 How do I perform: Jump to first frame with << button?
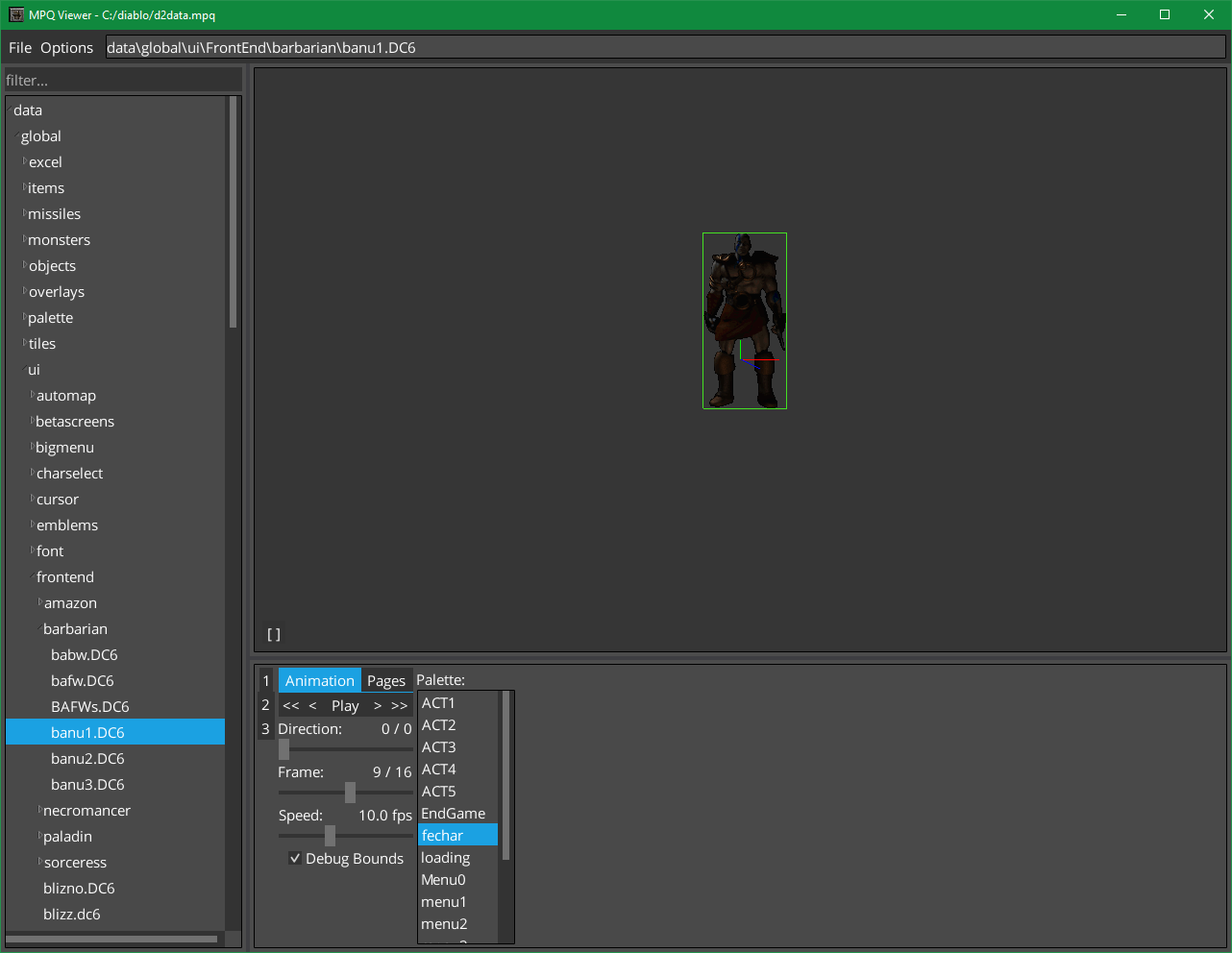pyautogui.click(x=291, y=705)
